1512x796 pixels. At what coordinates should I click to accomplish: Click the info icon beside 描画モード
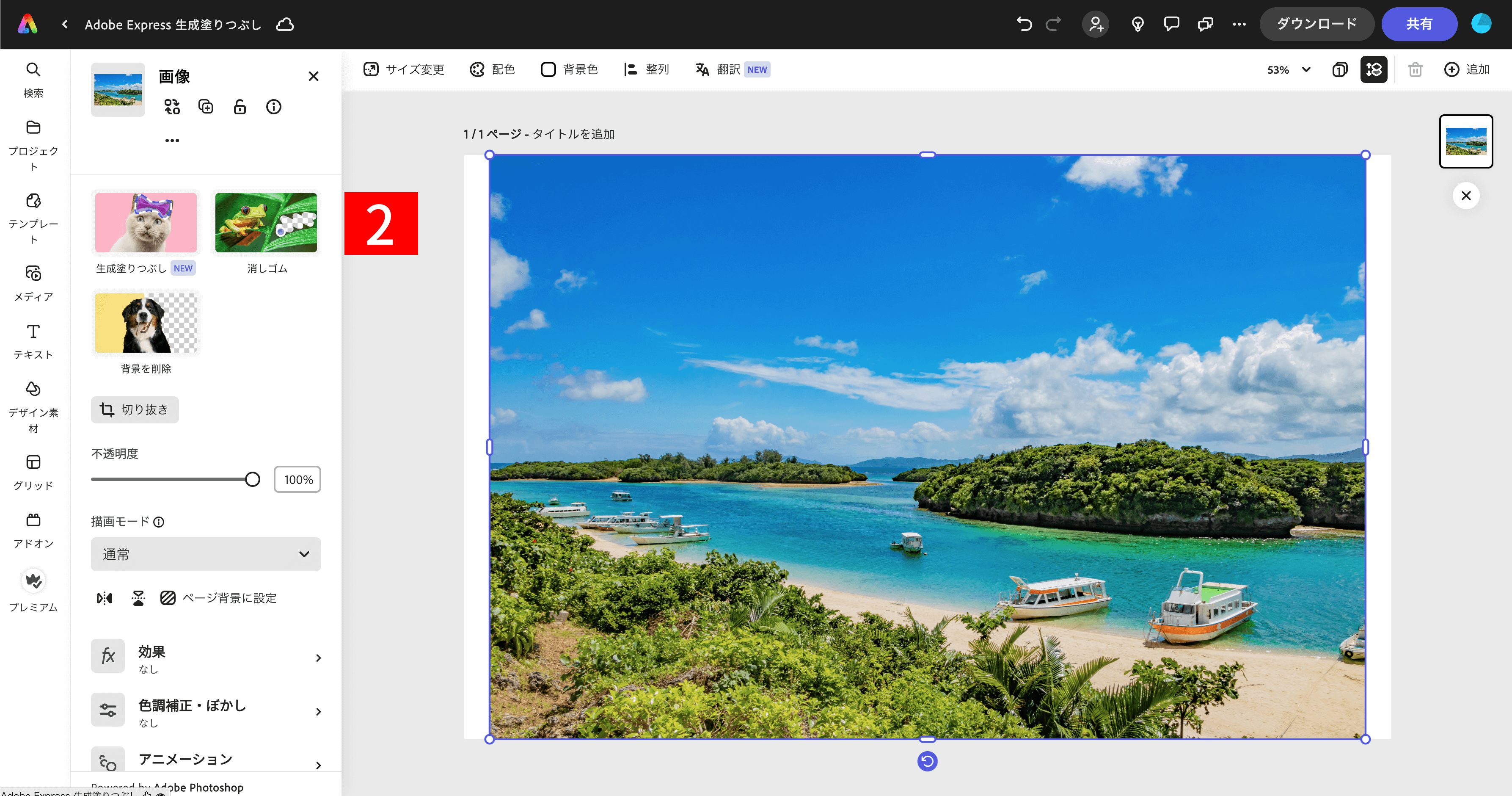coord(158,522)
